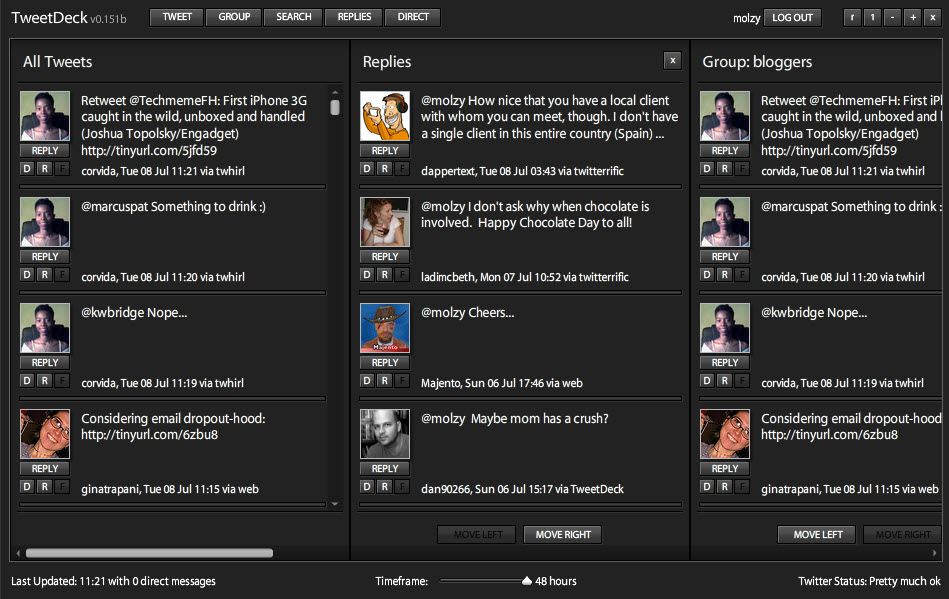Click the R icon on @marcuspat tweet in All Tweets
Viewport: 949px width, 599px height.
(44, 275)
